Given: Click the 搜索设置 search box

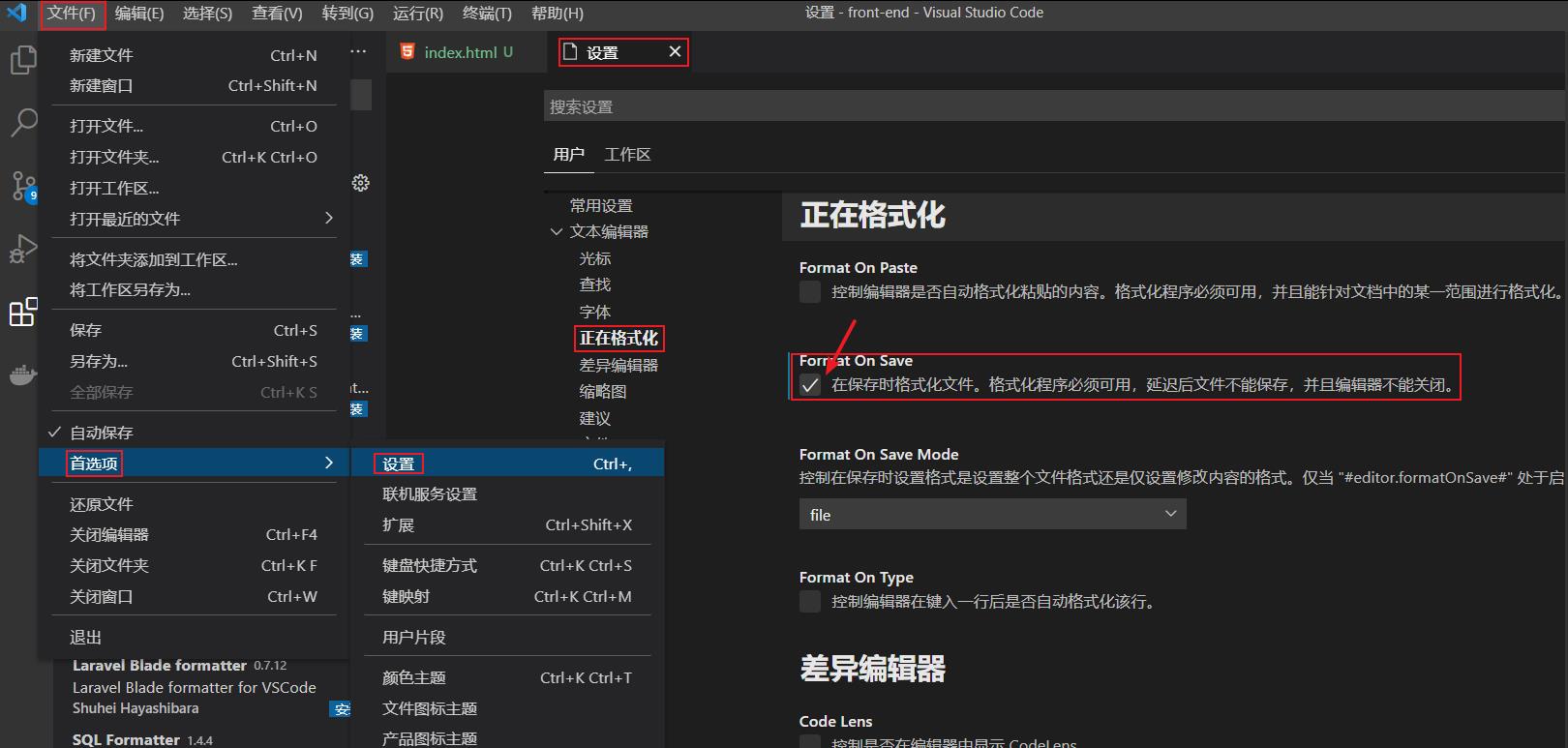Looking at the screenshot, I should pyautogui.click(x=1053, y=106).
